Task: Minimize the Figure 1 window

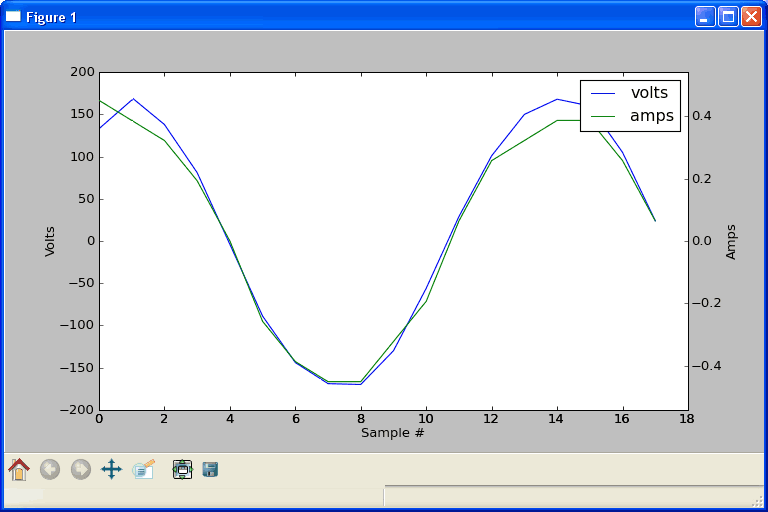Action: pos(705,17)
